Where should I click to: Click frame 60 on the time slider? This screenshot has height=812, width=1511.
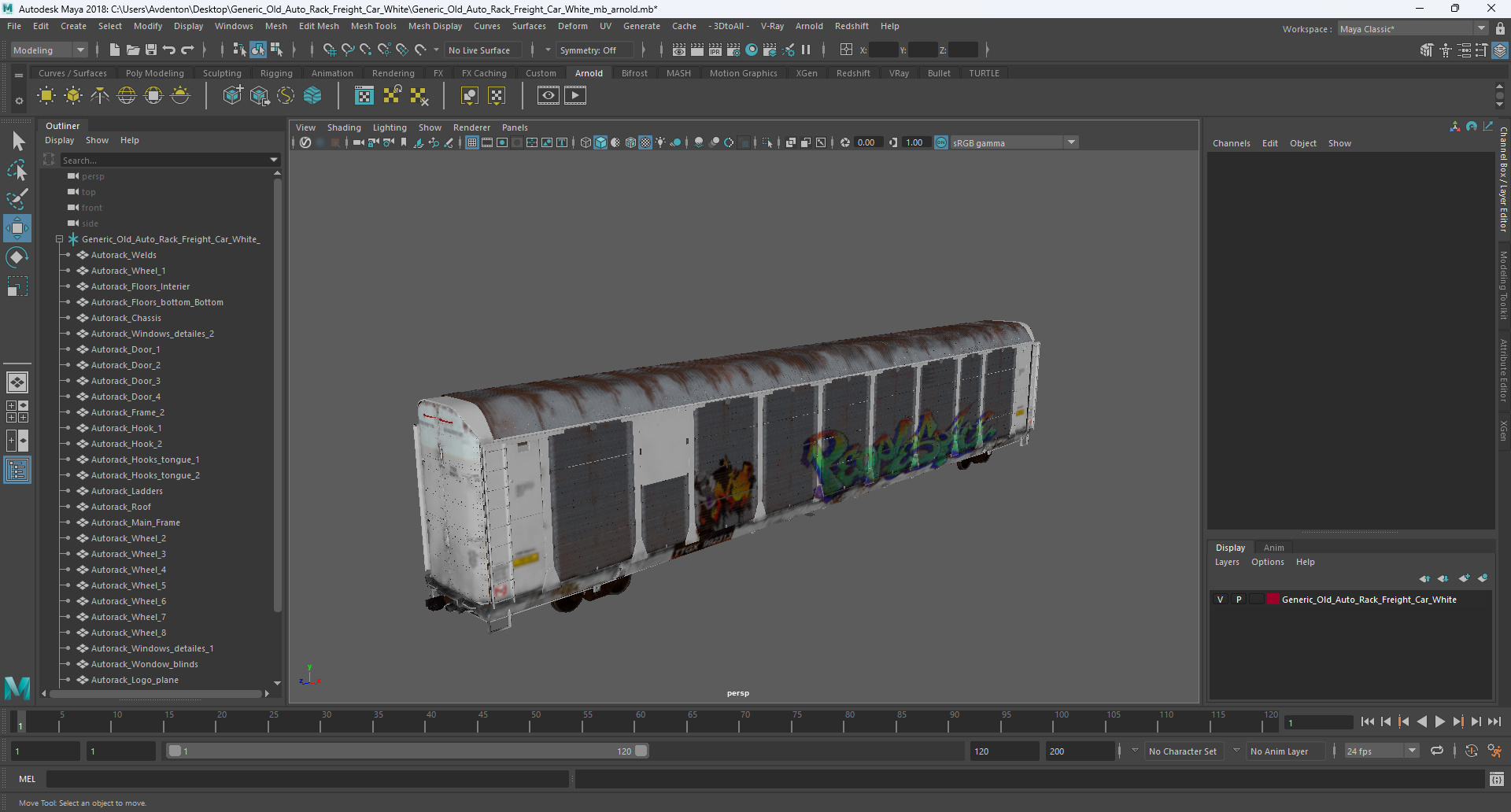tap(641, 721)
